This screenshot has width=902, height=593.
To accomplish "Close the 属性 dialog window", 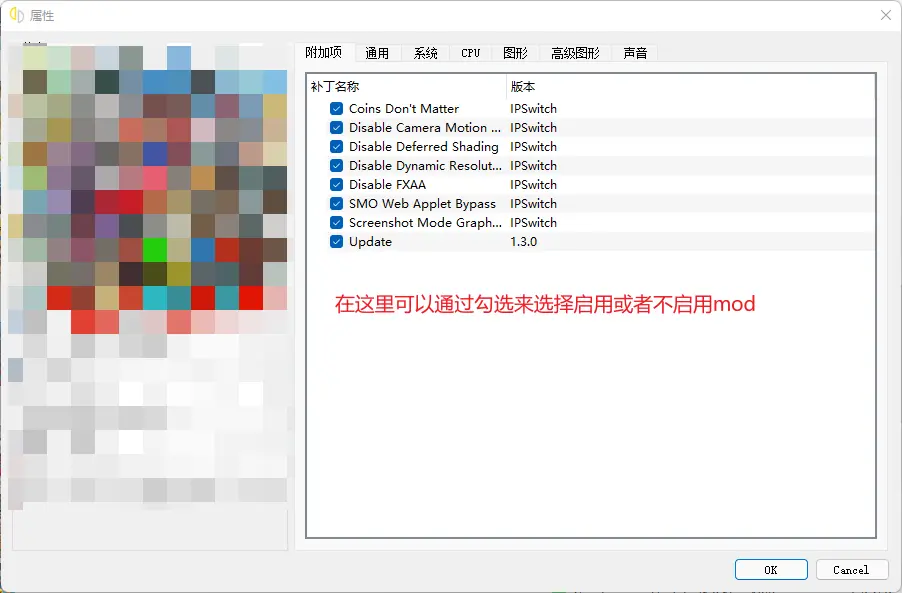I will [x=886, y=16].
